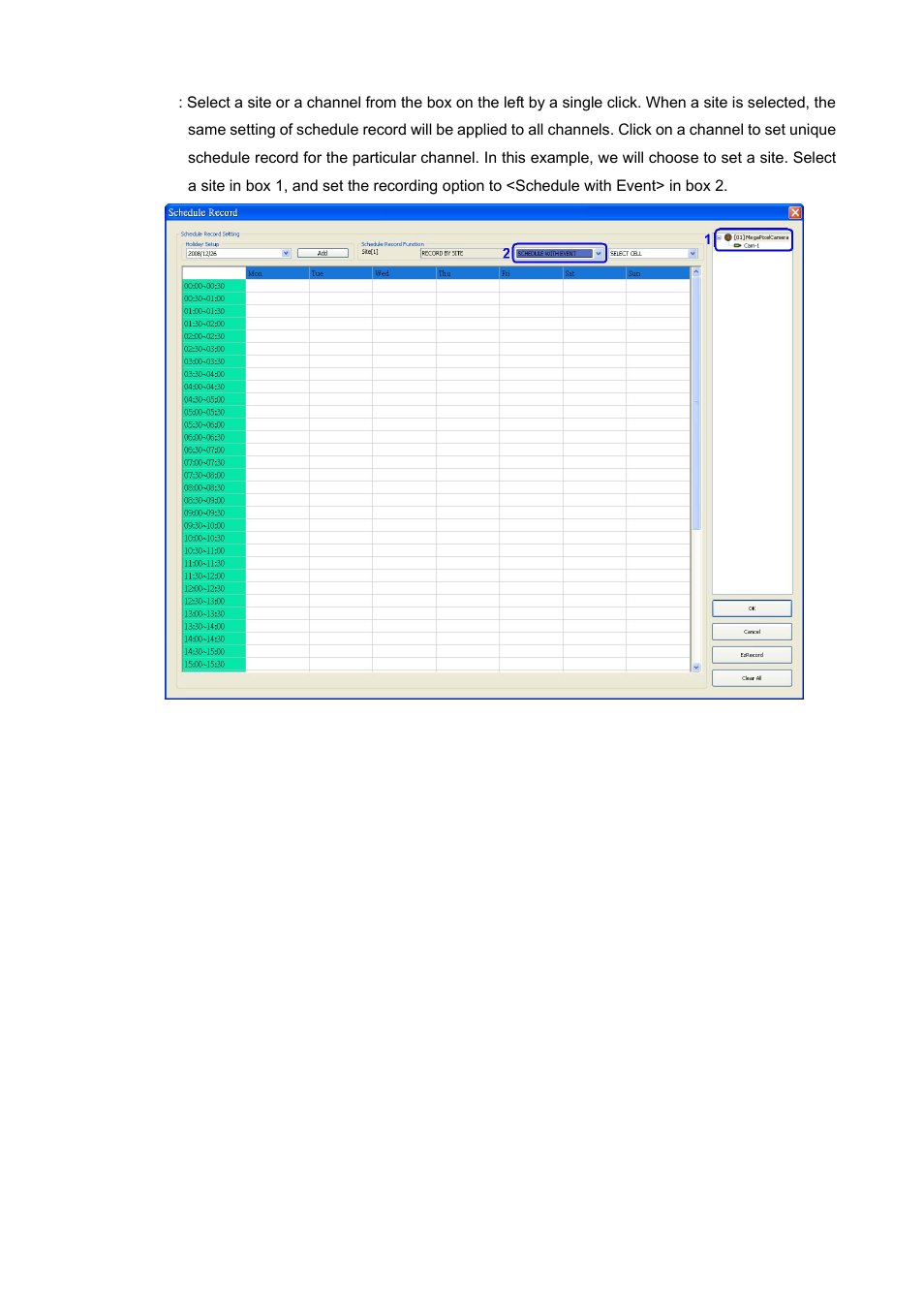Click the 03:00~03:30 time row label
The height and width of the screenshot is (1308, 924).
pyautogui.click(x=214, y=361)
